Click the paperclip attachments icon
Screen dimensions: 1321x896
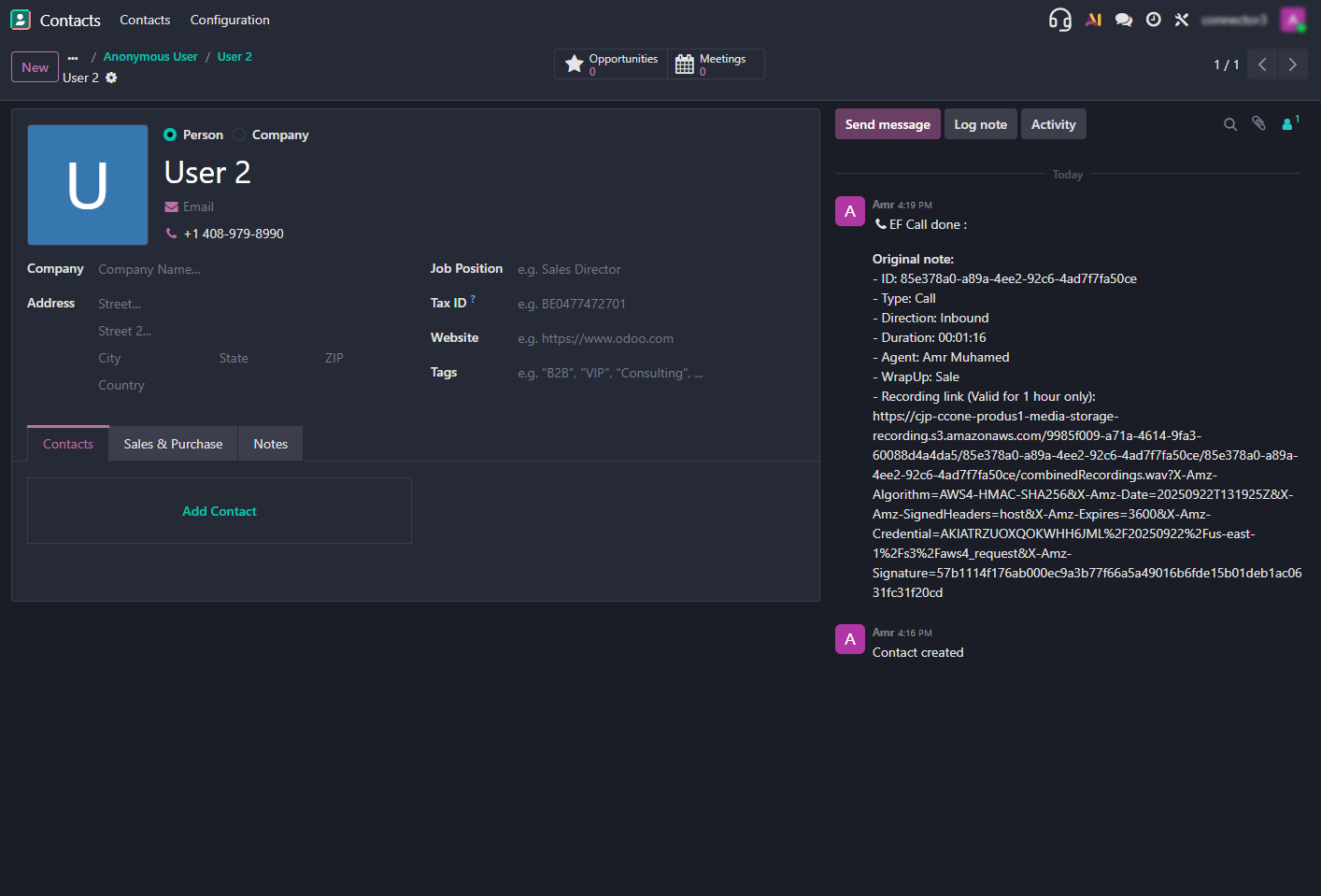tap(1259, 123)
